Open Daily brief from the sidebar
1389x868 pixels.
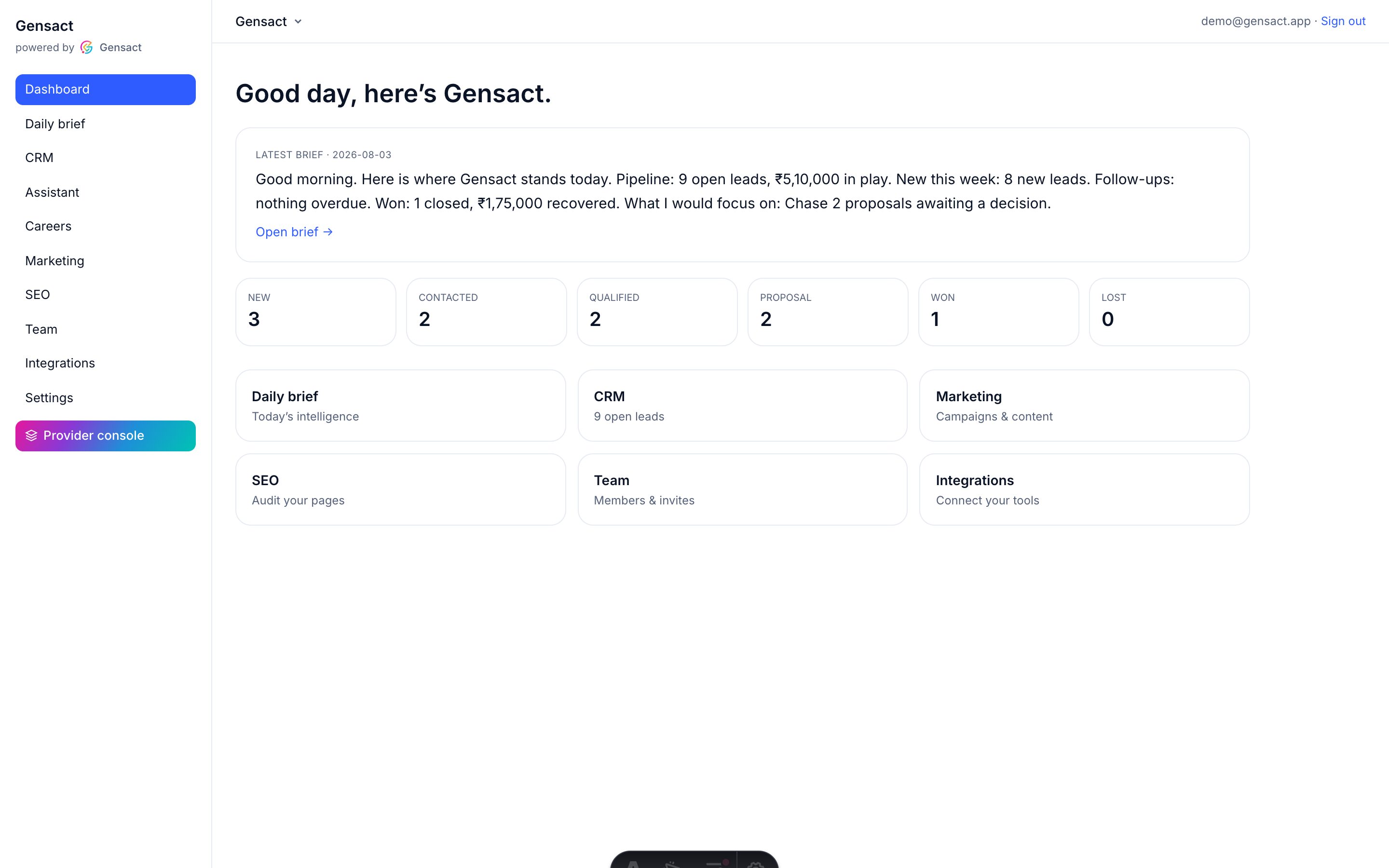point(106,124)
